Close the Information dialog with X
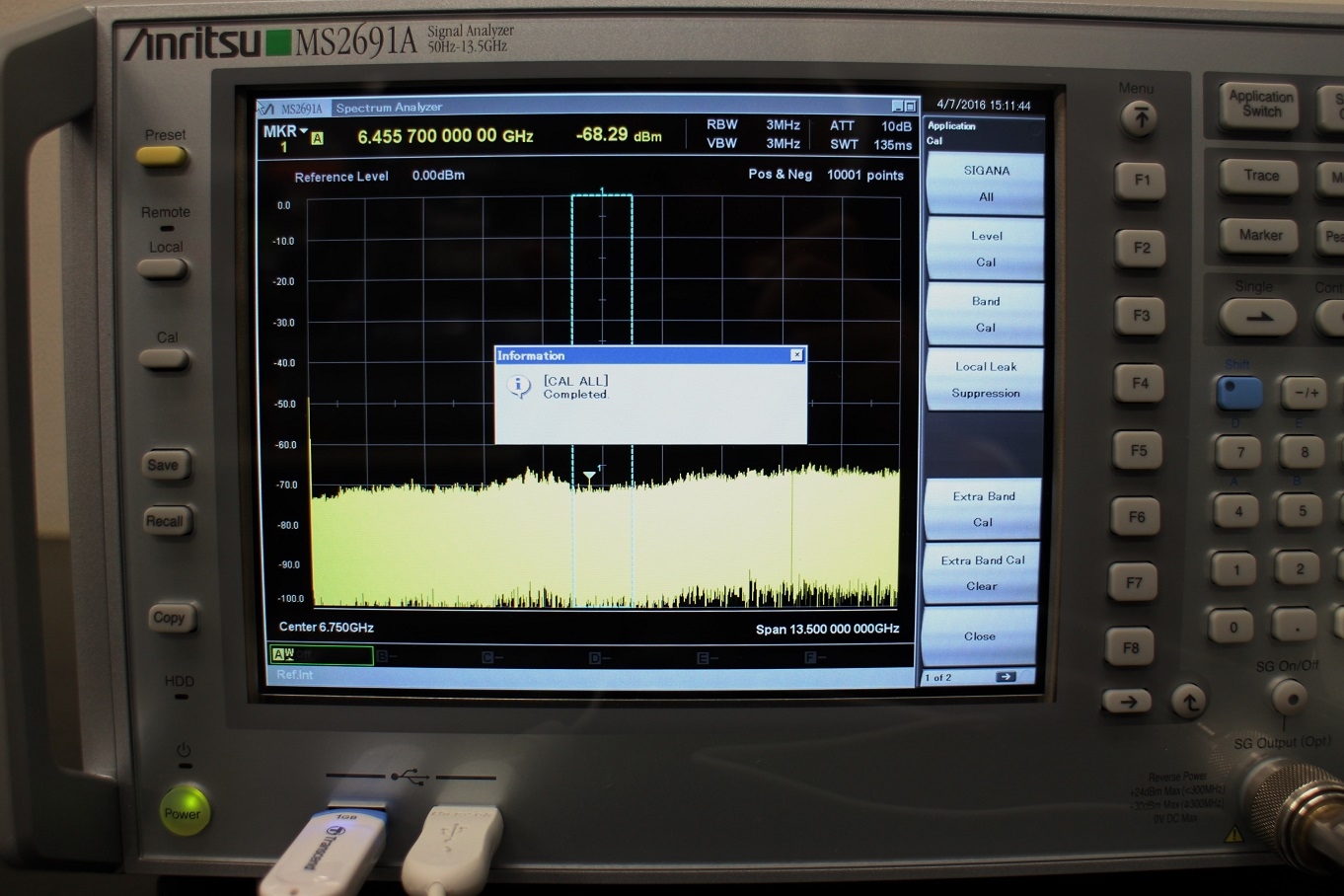 coord(796,355)
